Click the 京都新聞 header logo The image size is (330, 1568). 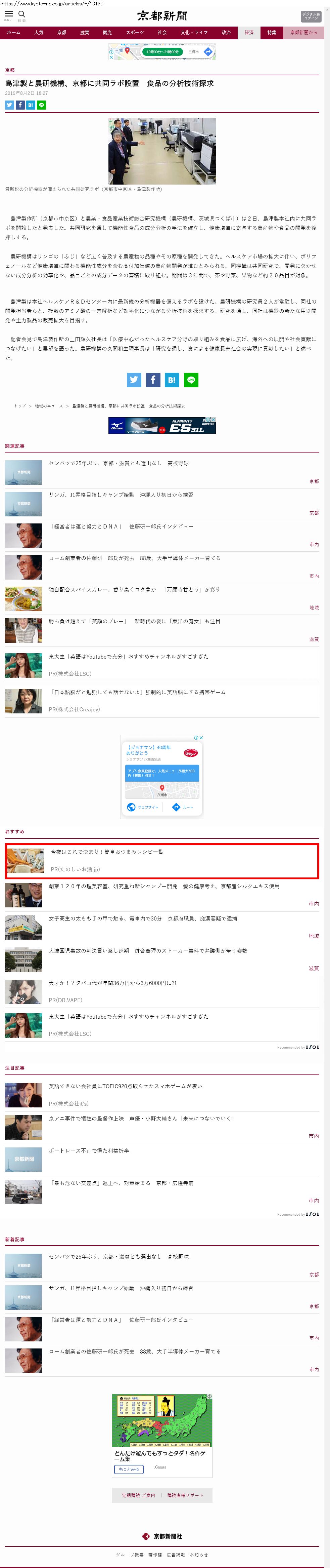[162, 16]
